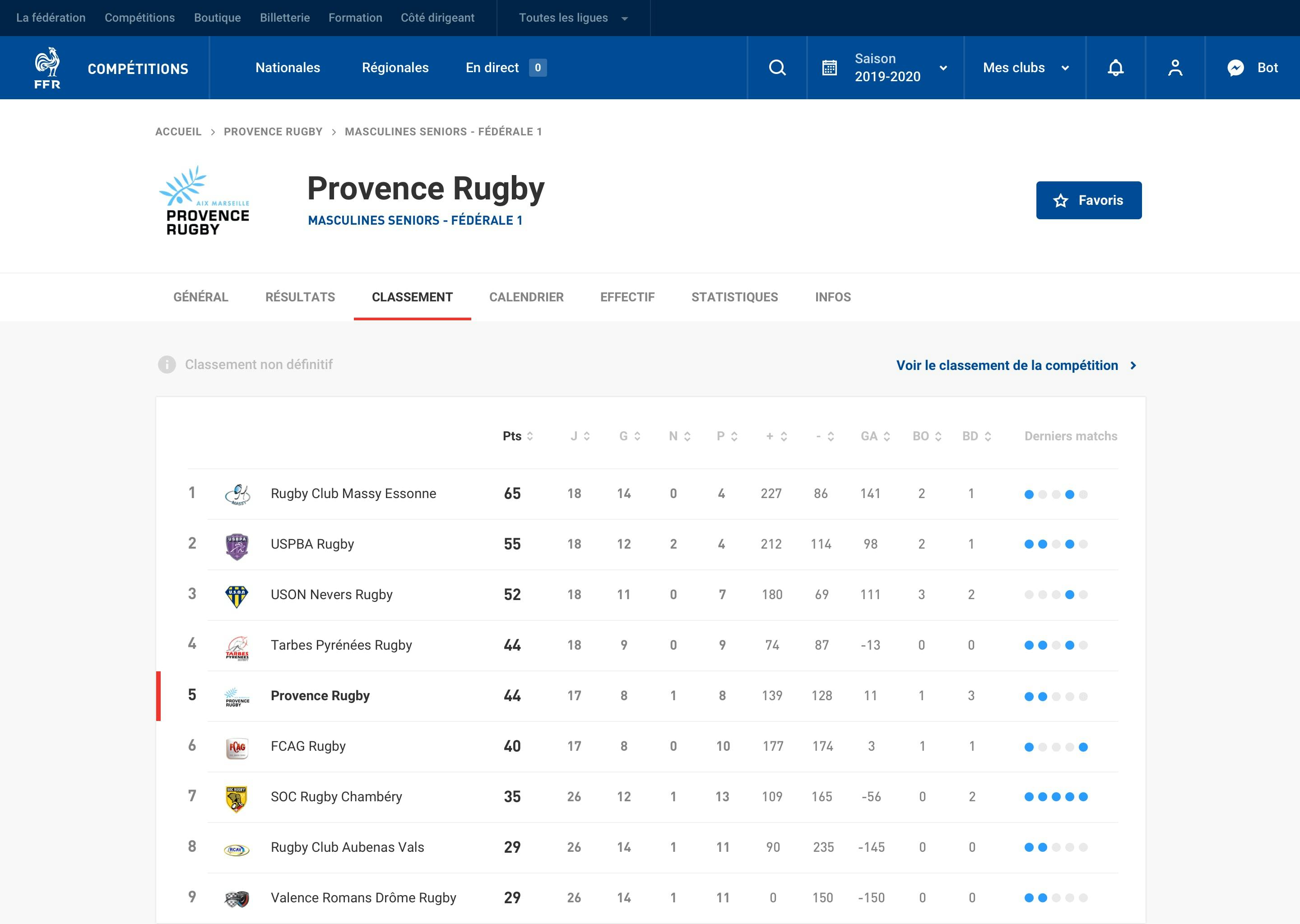Click the FFR rooster logo
The width and height of the screenshot is (1300, 924).
47,68
